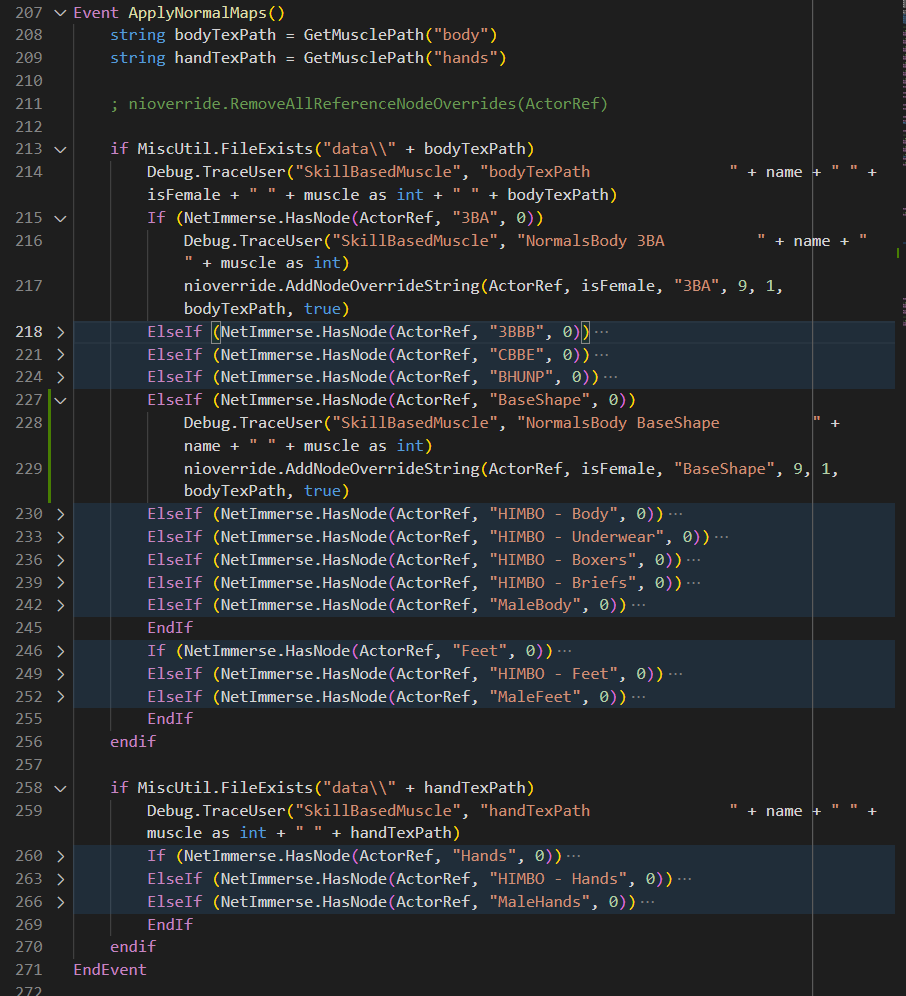This screenshot has width=906, height=996.
Task: Click "handTexPath" string in line 259 trace
Action: (x=608, y=811)
